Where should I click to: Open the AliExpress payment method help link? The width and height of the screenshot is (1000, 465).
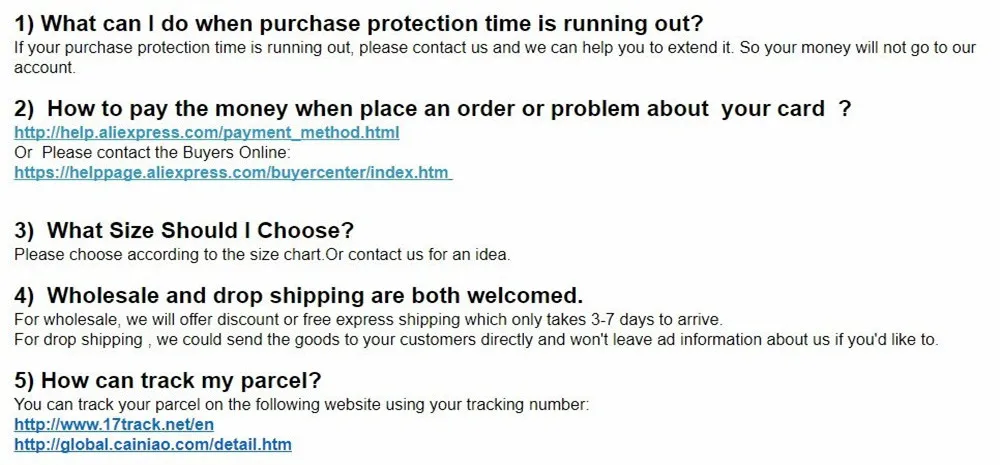[x=207, y=132]
